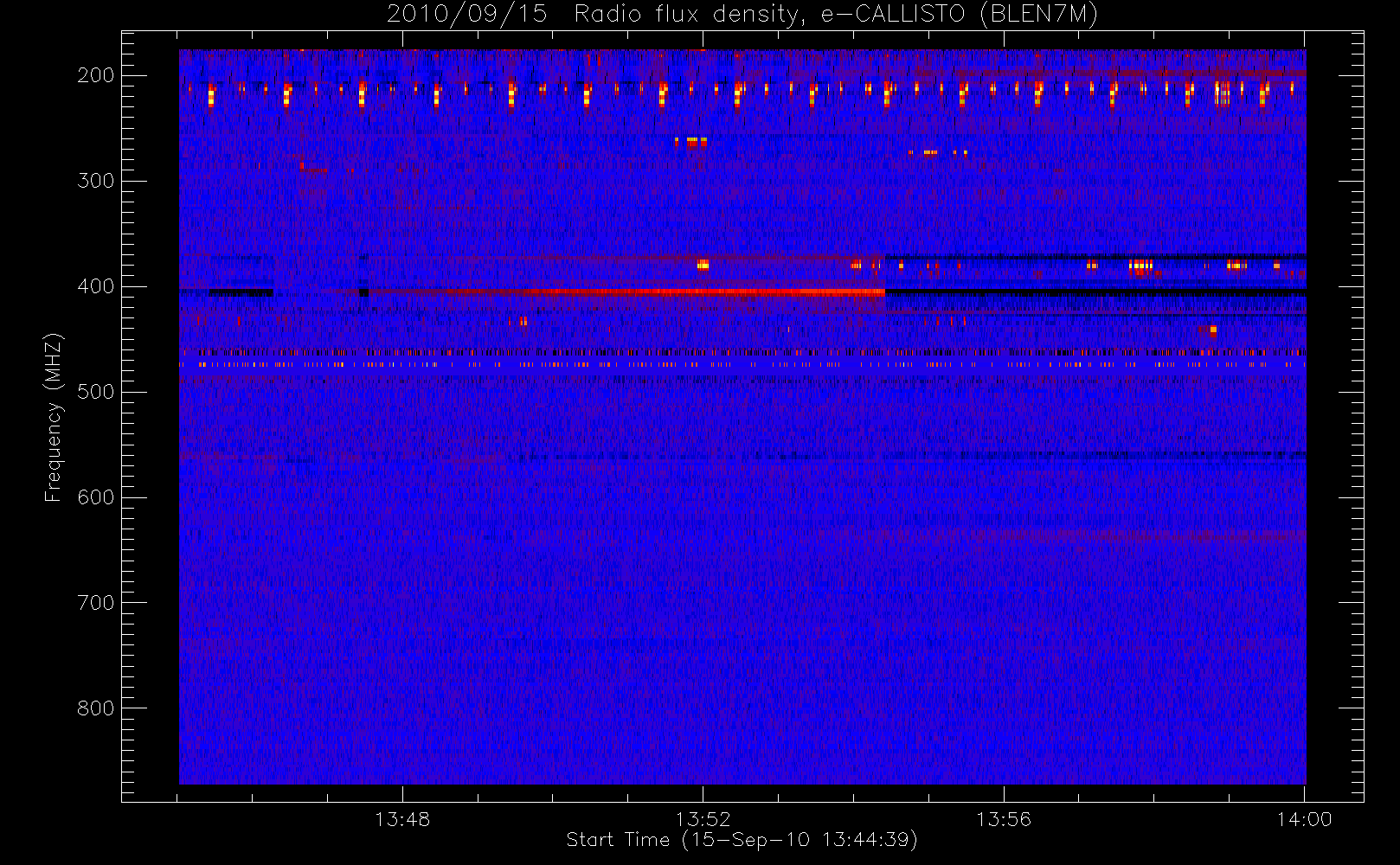This screenshot has height=865, width=1400.
Task: Click the 14:00 time tick label
Action: pyautogui.click(x=1305, y=819)
